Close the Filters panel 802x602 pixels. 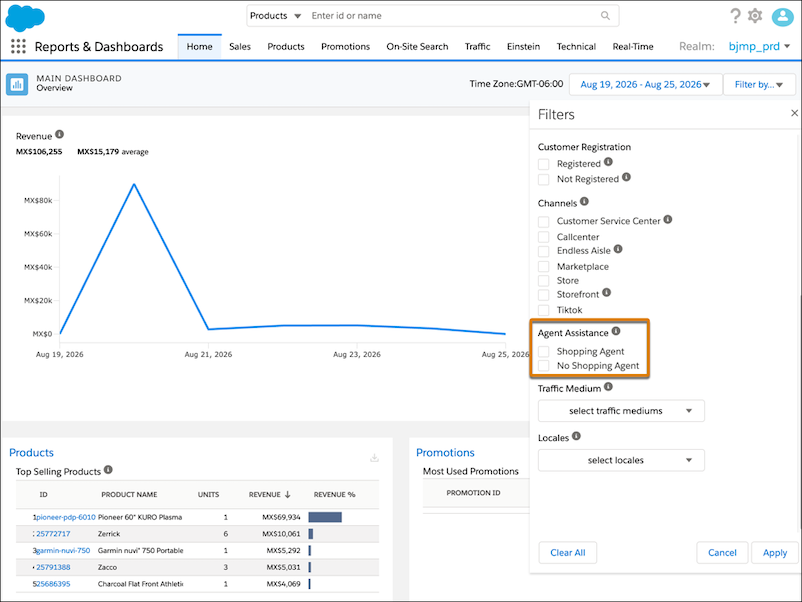coord(794,113)
